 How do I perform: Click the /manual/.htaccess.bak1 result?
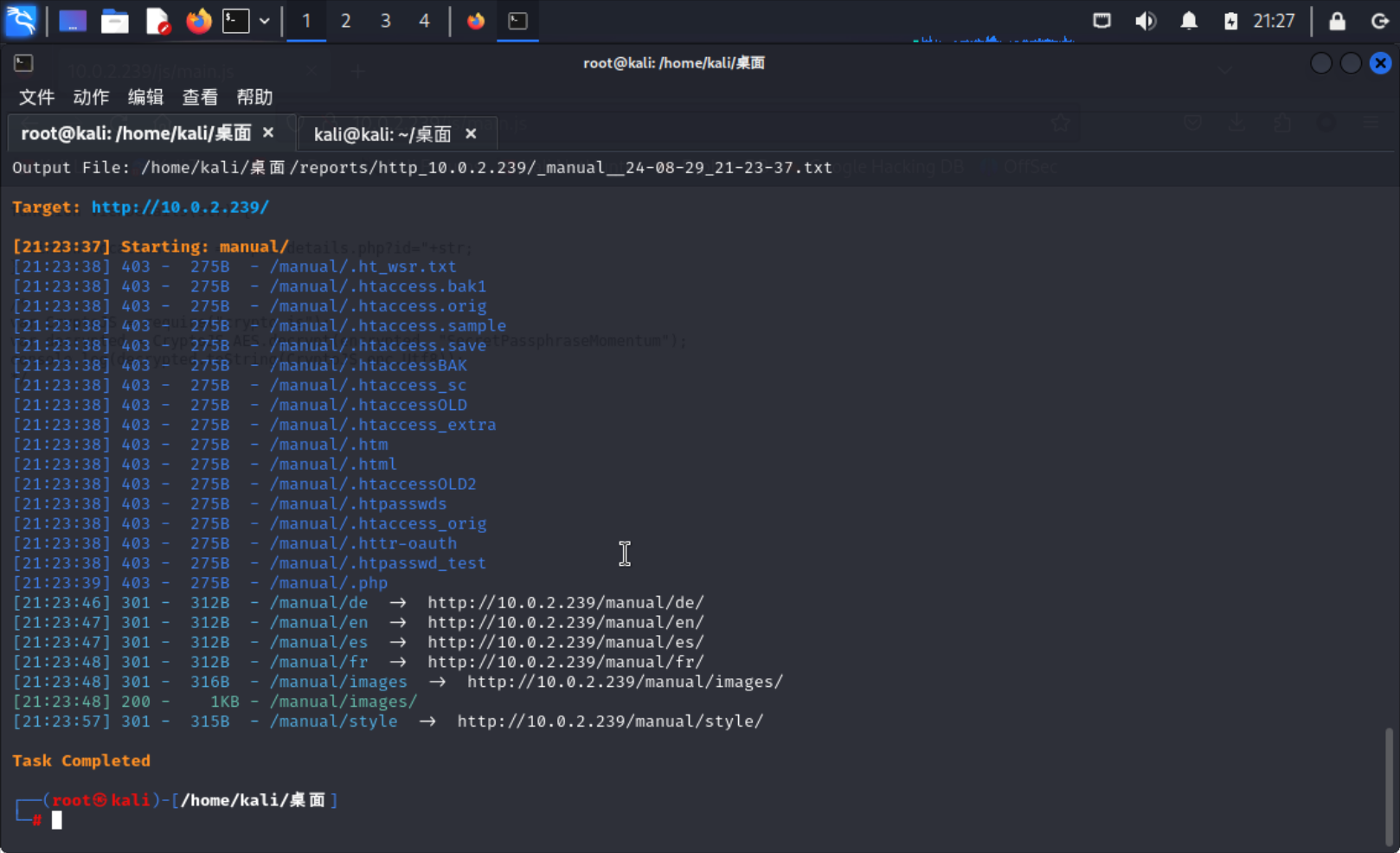pos(378,286)
